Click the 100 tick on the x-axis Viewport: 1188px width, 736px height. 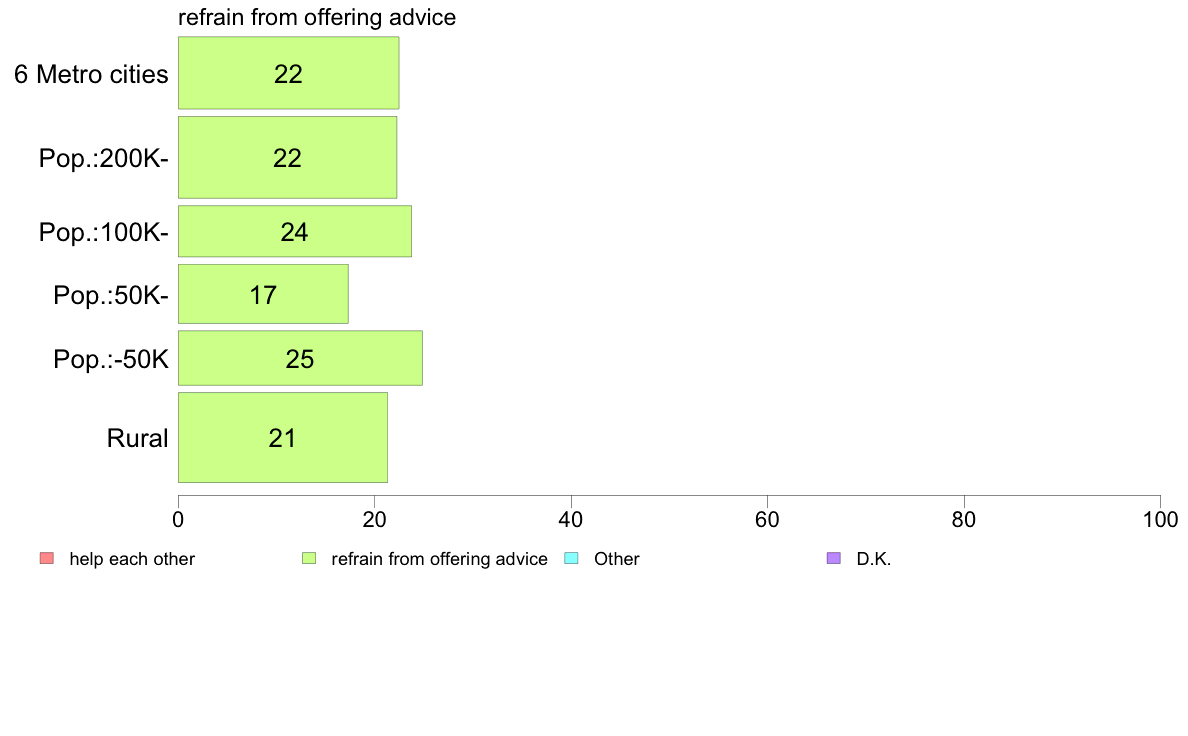point(1160,519)
